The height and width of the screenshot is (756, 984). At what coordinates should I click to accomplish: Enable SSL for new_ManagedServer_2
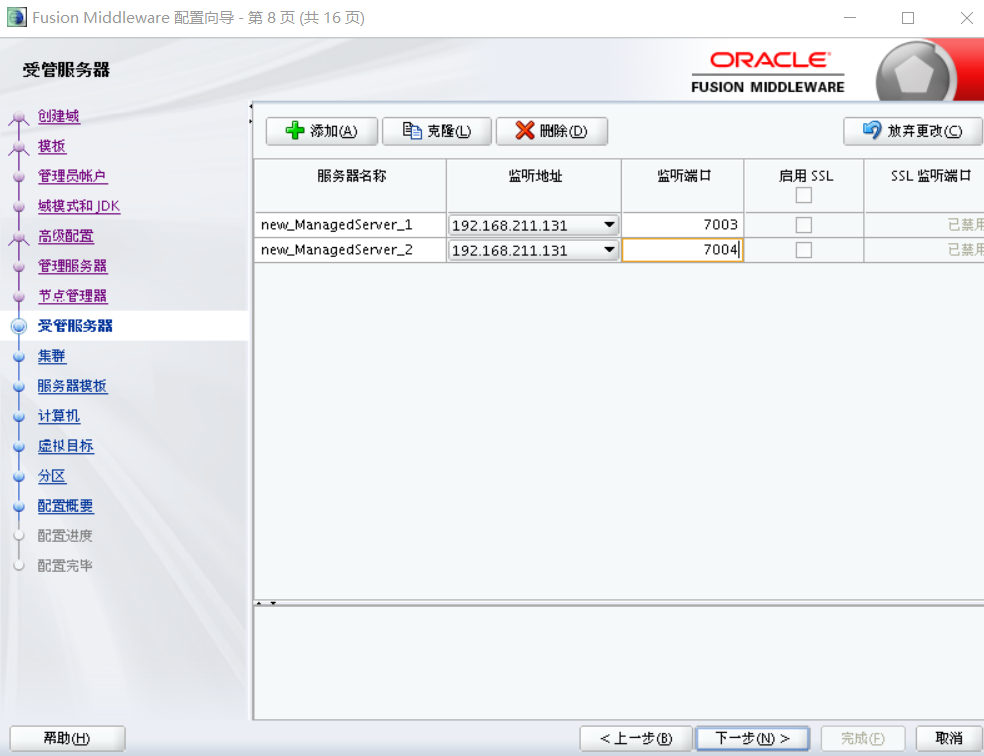(x=804, y=249)
